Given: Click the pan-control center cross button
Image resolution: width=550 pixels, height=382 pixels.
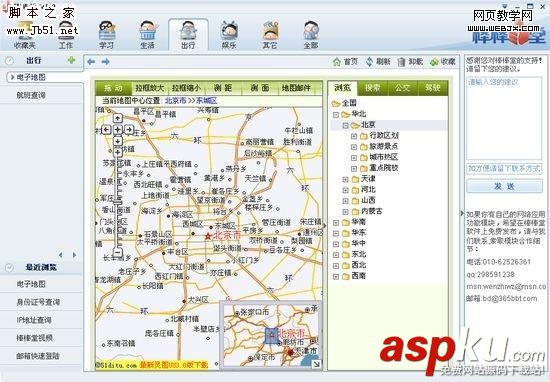Looking at the screenshot, I should click(118, 130).
